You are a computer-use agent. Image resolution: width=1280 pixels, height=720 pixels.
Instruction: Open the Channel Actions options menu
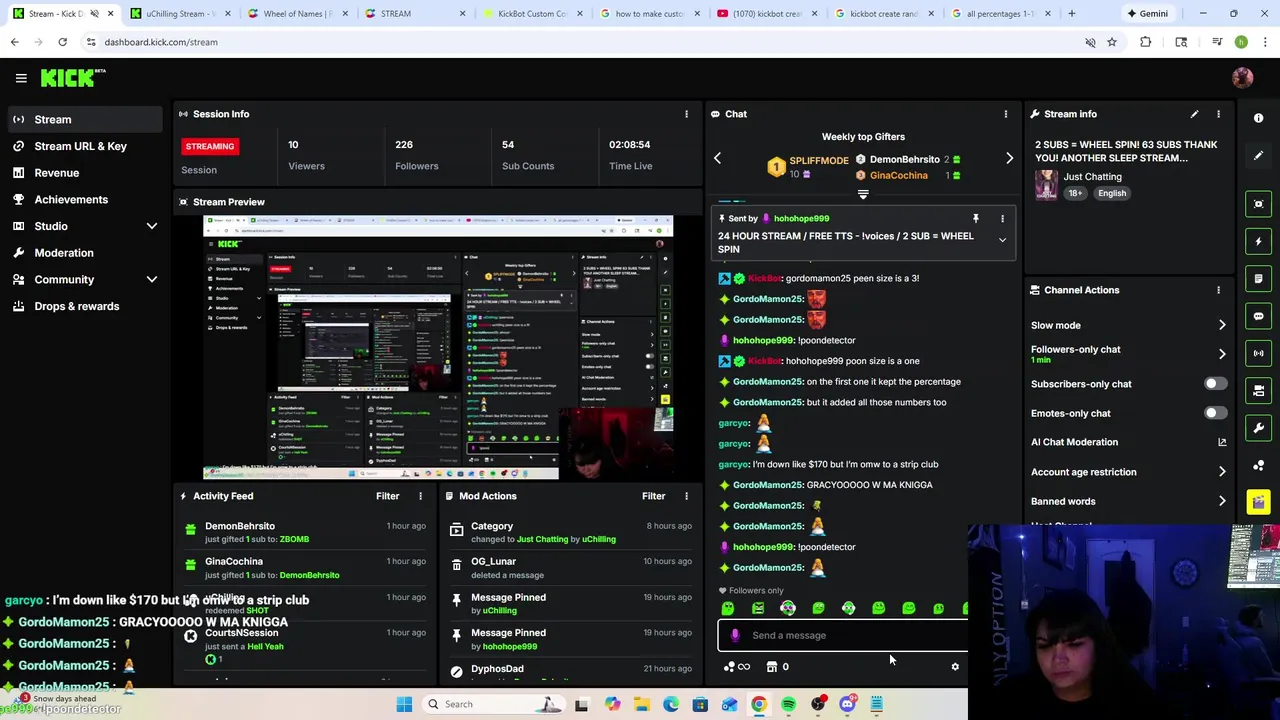(1218, 290)
